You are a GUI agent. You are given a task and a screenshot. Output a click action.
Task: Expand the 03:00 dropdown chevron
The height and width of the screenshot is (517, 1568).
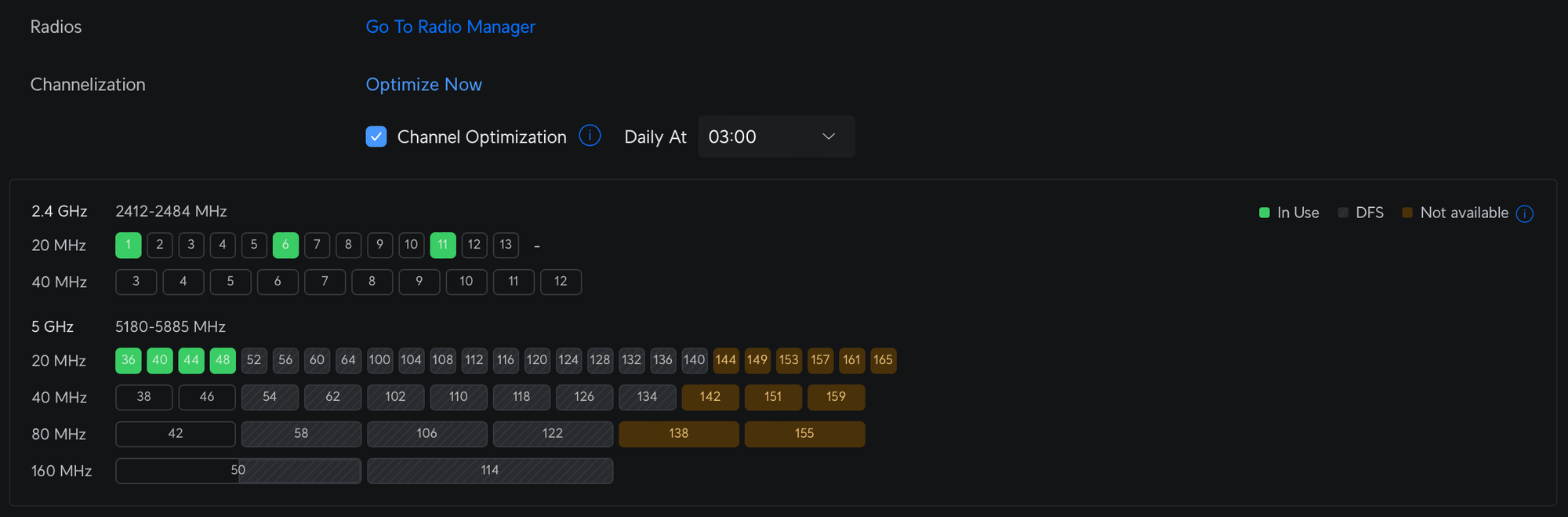(x=828, y=137)
